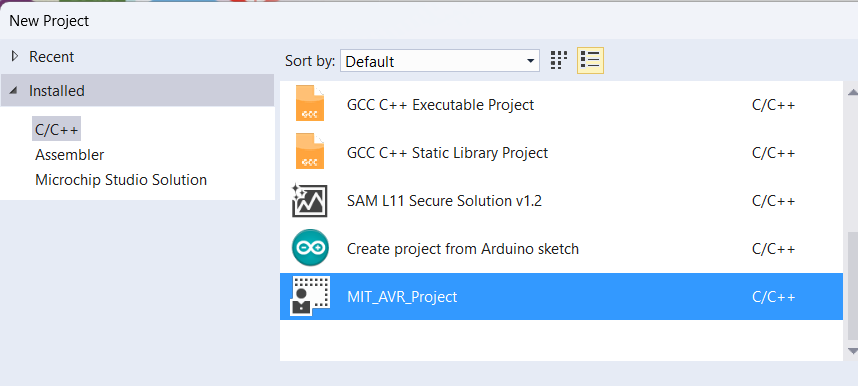Select the Microchip Studio Solution category
Viewport: 858px width, 386px height.
[x=121, y=180]
